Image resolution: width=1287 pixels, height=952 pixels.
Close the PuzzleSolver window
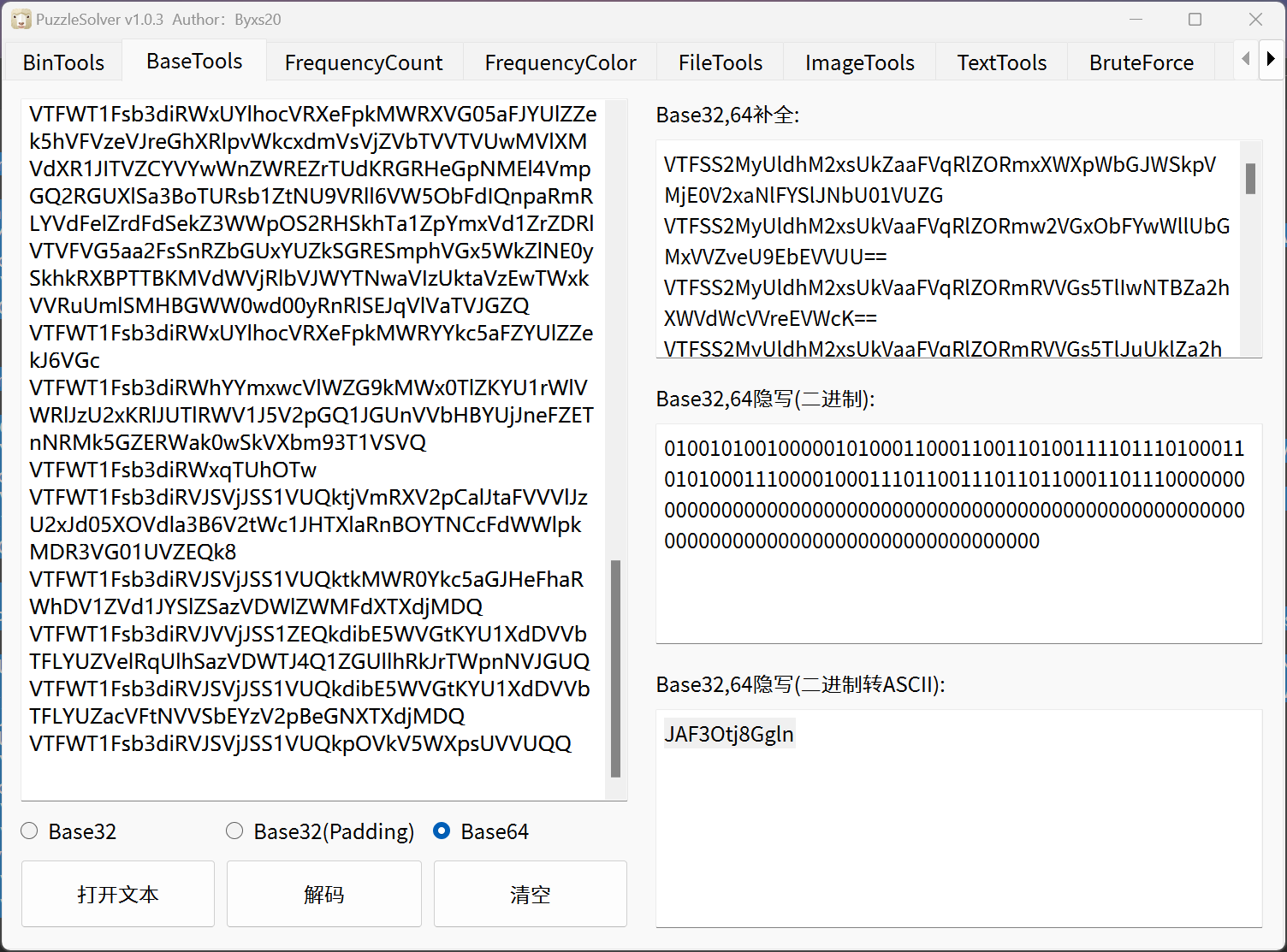[x=1255, y=20]
